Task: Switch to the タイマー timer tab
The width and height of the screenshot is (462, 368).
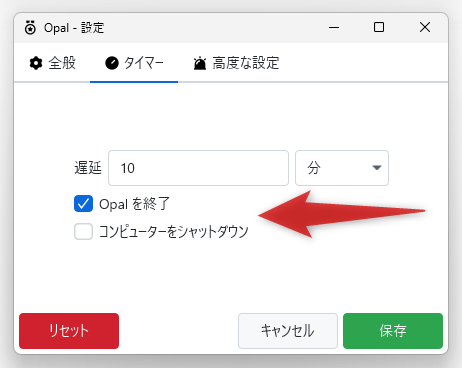Action: click(134, 63)
